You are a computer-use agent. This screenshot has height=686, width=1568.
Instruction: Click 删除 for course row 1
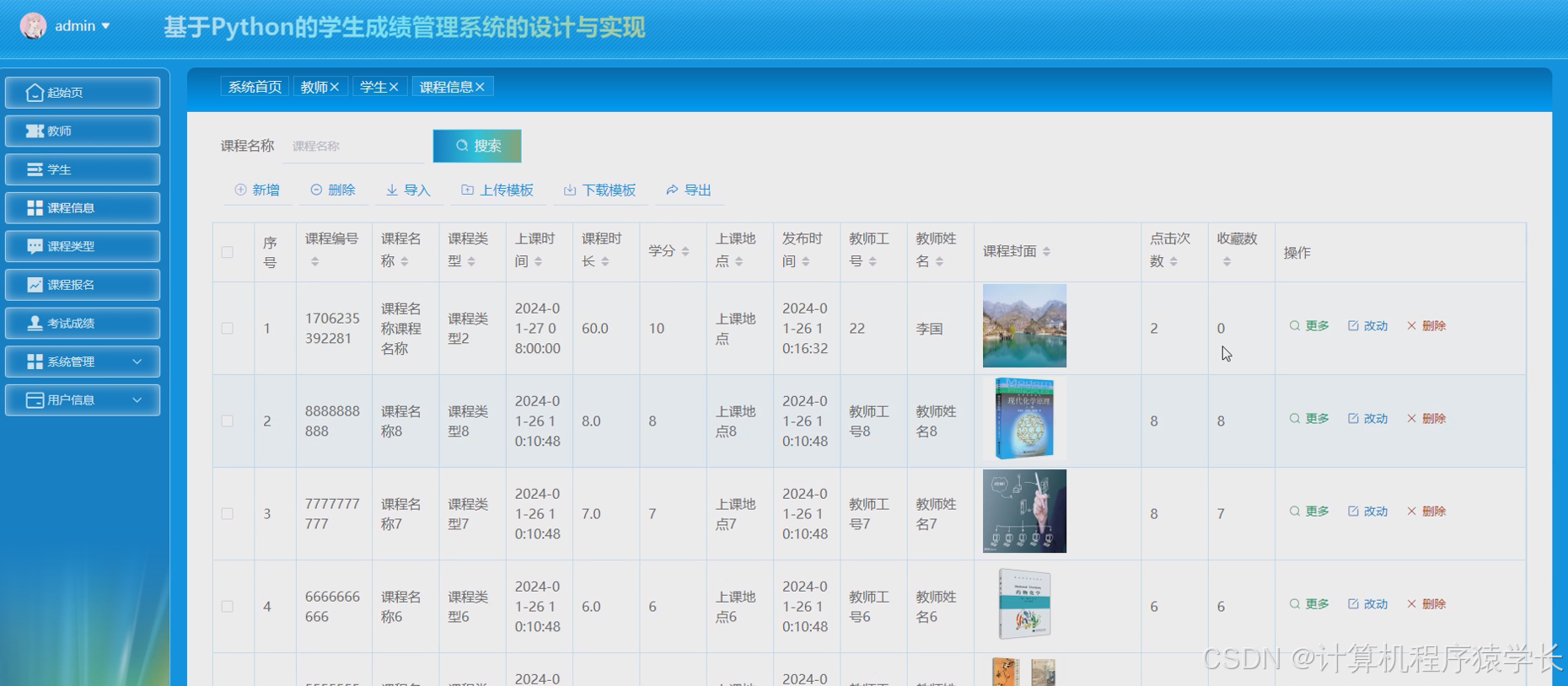click(x=1426, y=326)
